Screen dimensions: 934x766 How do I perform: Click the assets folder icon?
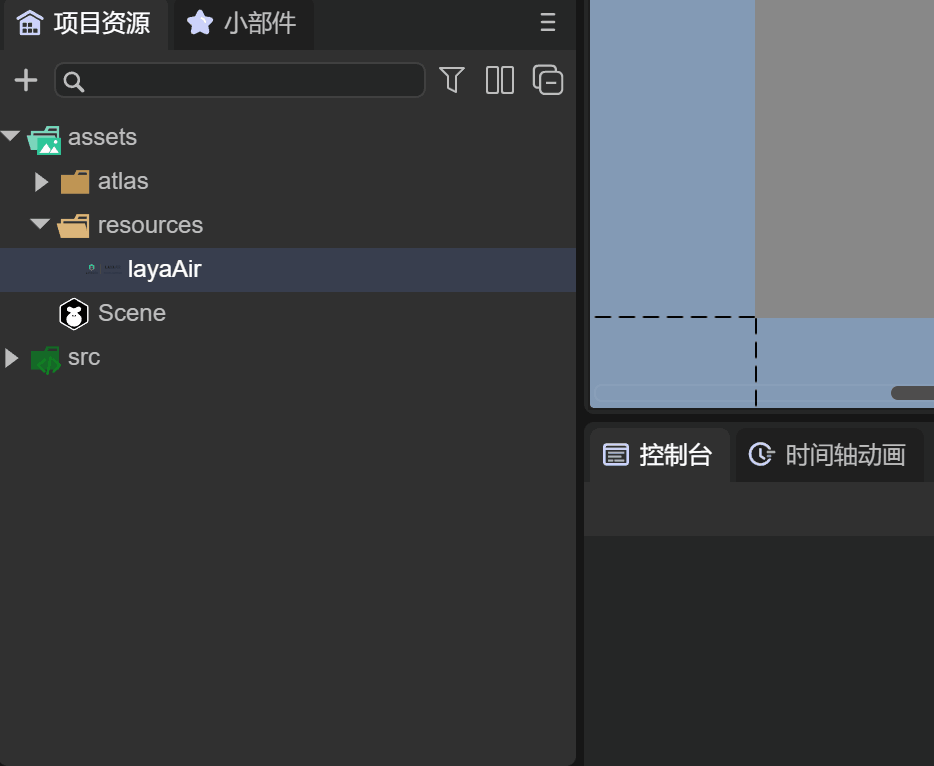(45, 140)
